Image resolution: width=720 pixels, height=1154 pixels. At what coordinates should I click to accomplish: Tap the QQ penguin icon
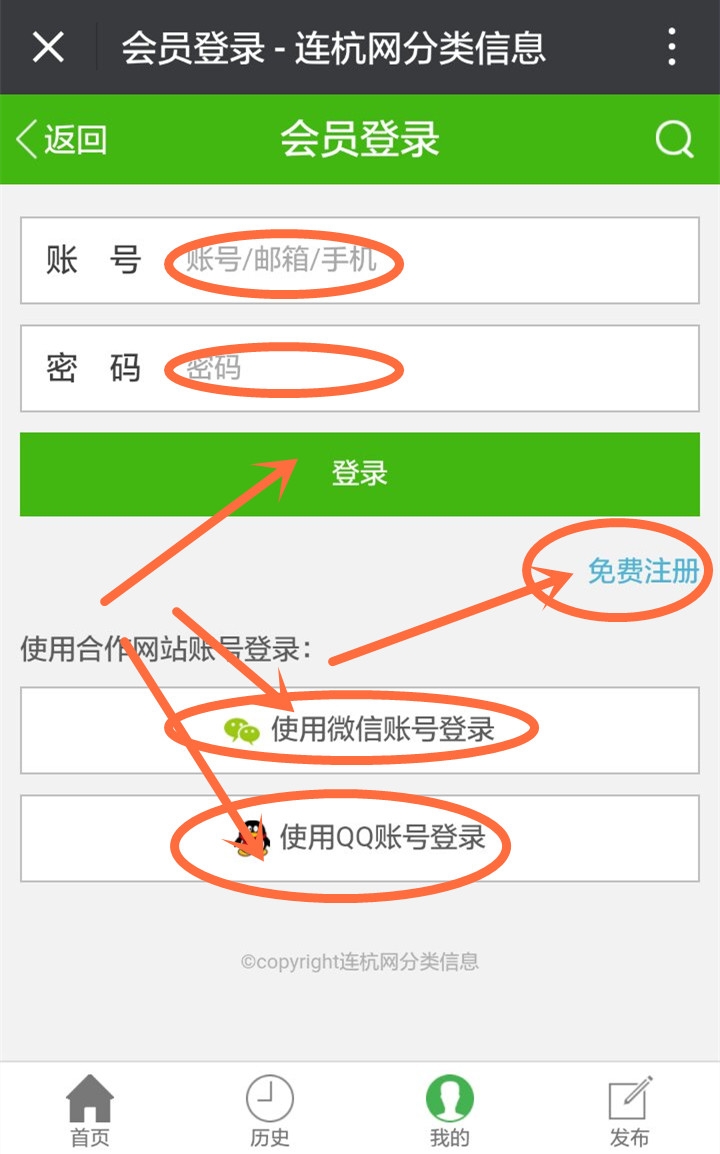pos(252,838)
